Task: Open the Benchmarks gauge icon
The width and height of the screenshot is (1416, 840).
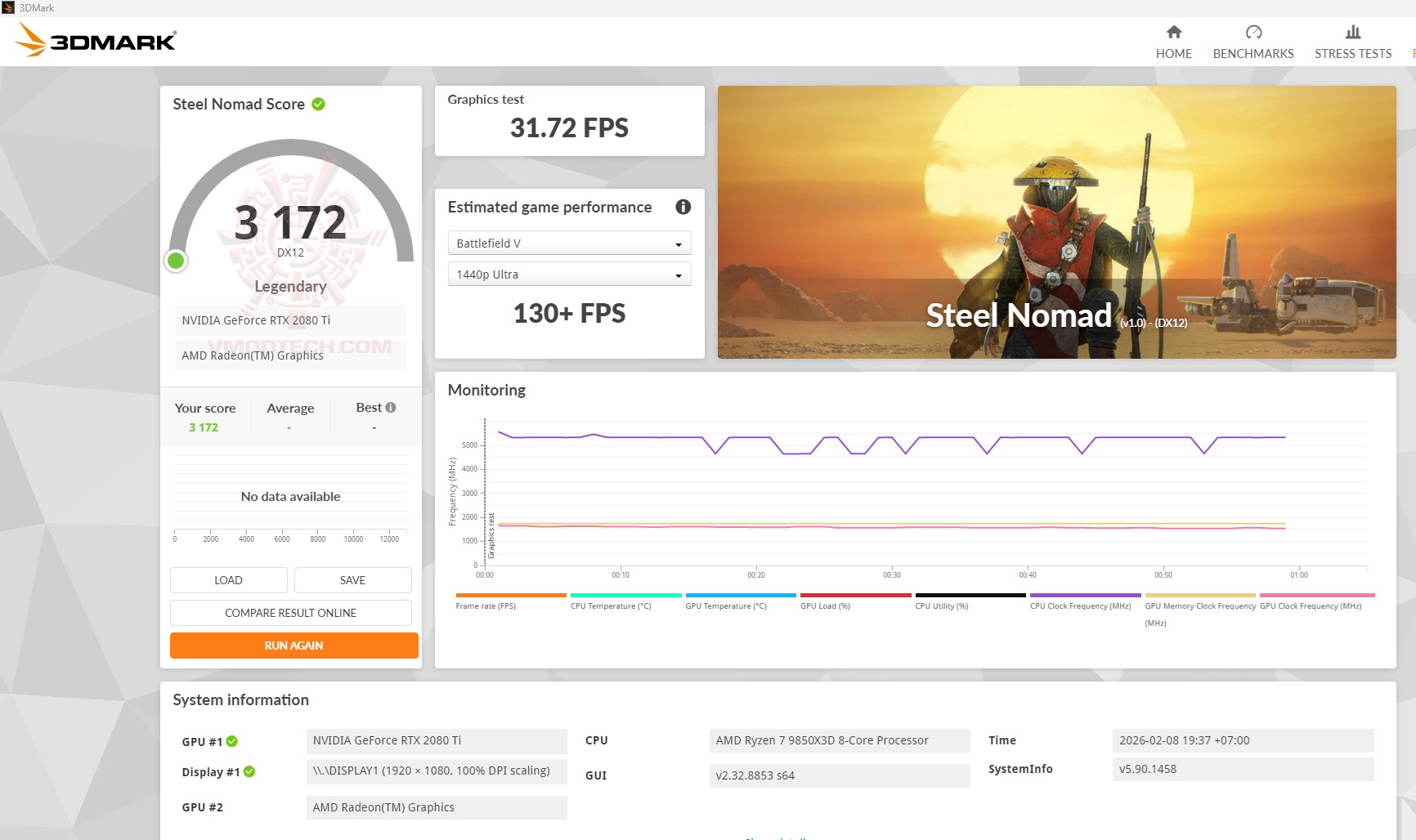Action: (1253, 32)
